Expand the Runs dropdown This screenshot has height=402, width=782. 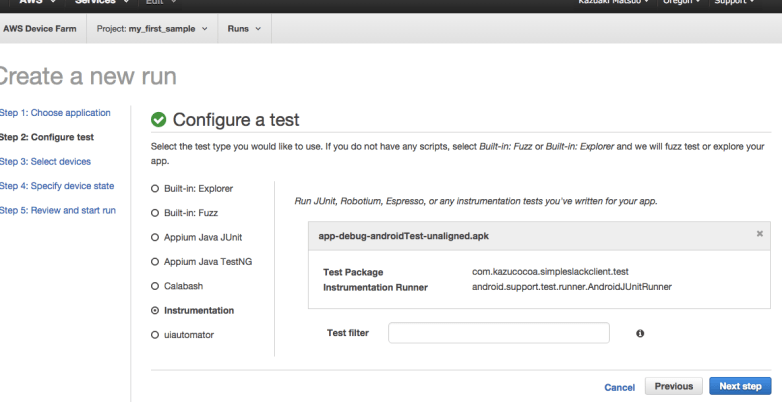(244, 29)
